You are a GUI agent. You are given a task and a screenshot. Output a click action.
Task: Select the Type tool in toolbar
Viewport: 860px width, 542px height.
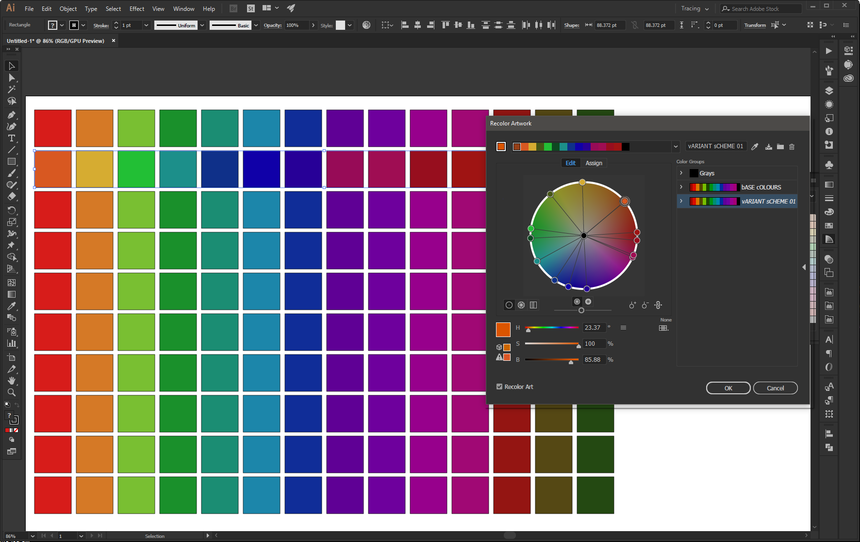12,138
